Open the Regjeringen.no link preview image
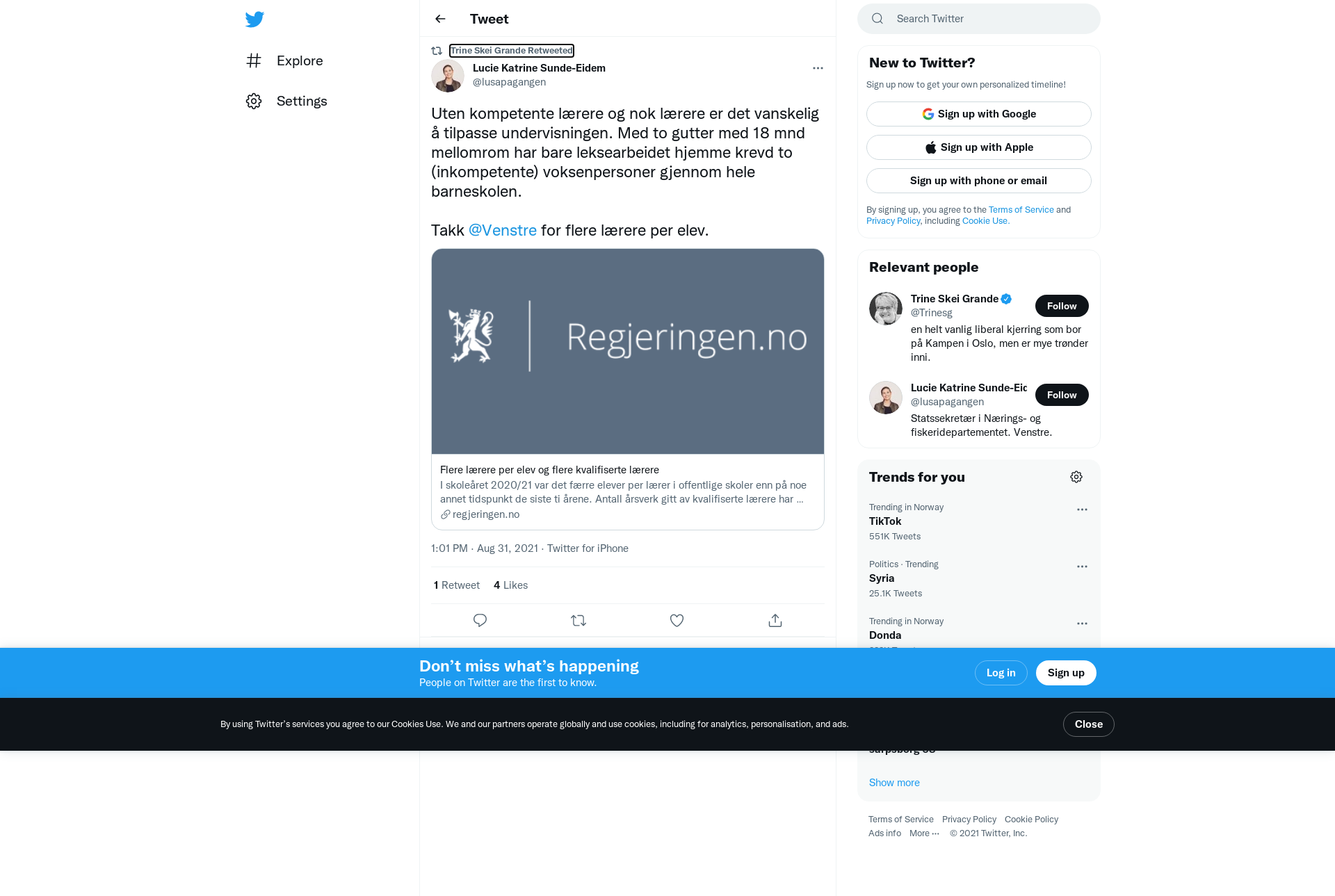Viewport: 1335px width, 896px height. pos(628,352)
